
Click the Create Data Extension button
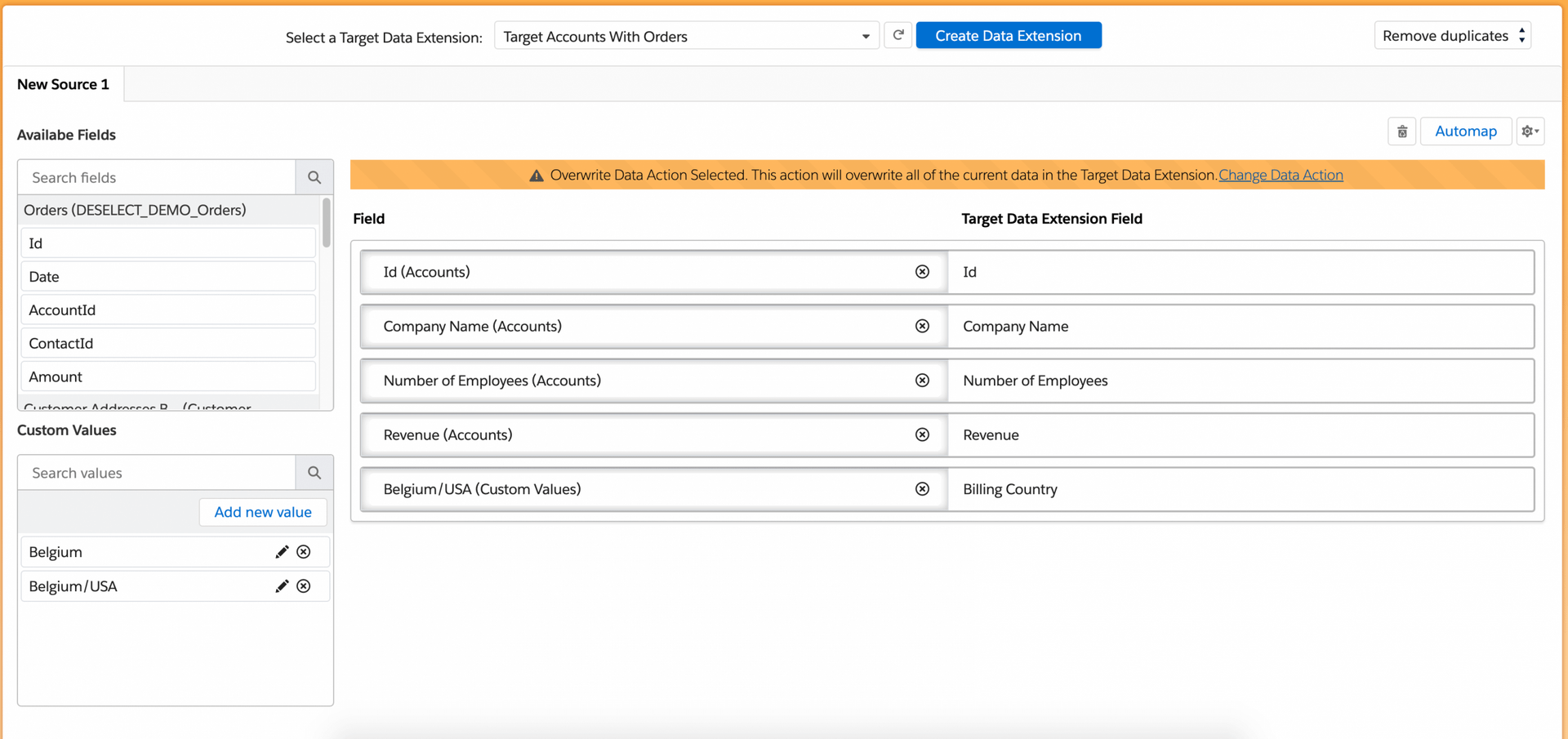point(1008,36)
